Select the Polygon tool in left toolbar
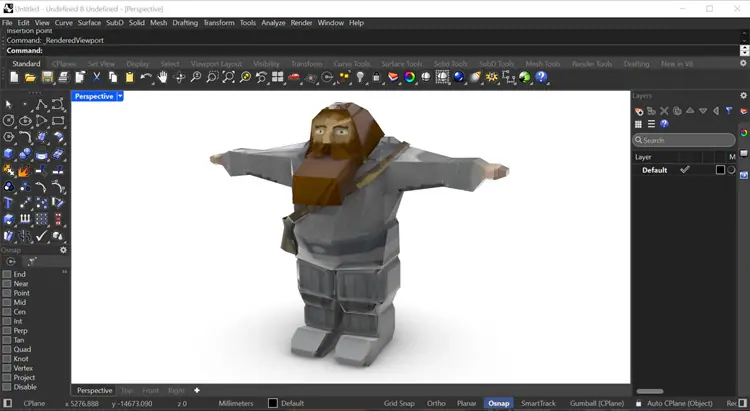 [x=8, y=137]
